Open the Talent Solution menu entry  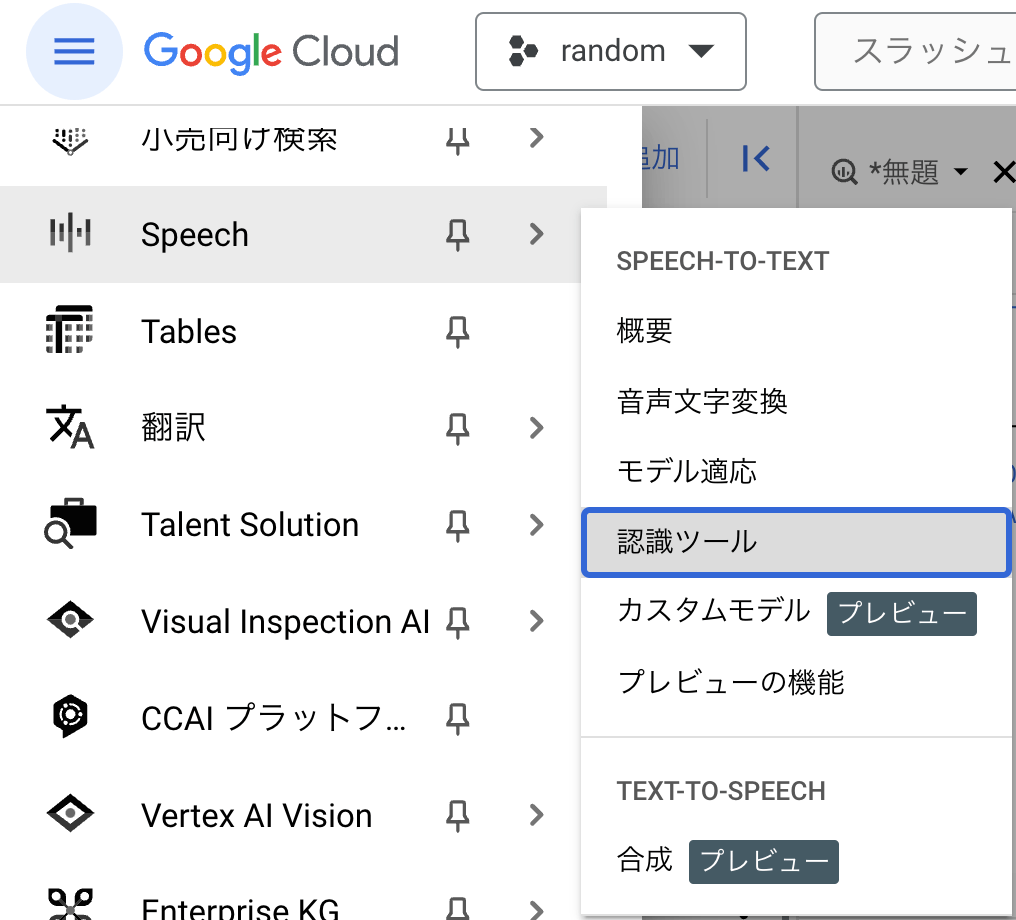coord(250,524)
